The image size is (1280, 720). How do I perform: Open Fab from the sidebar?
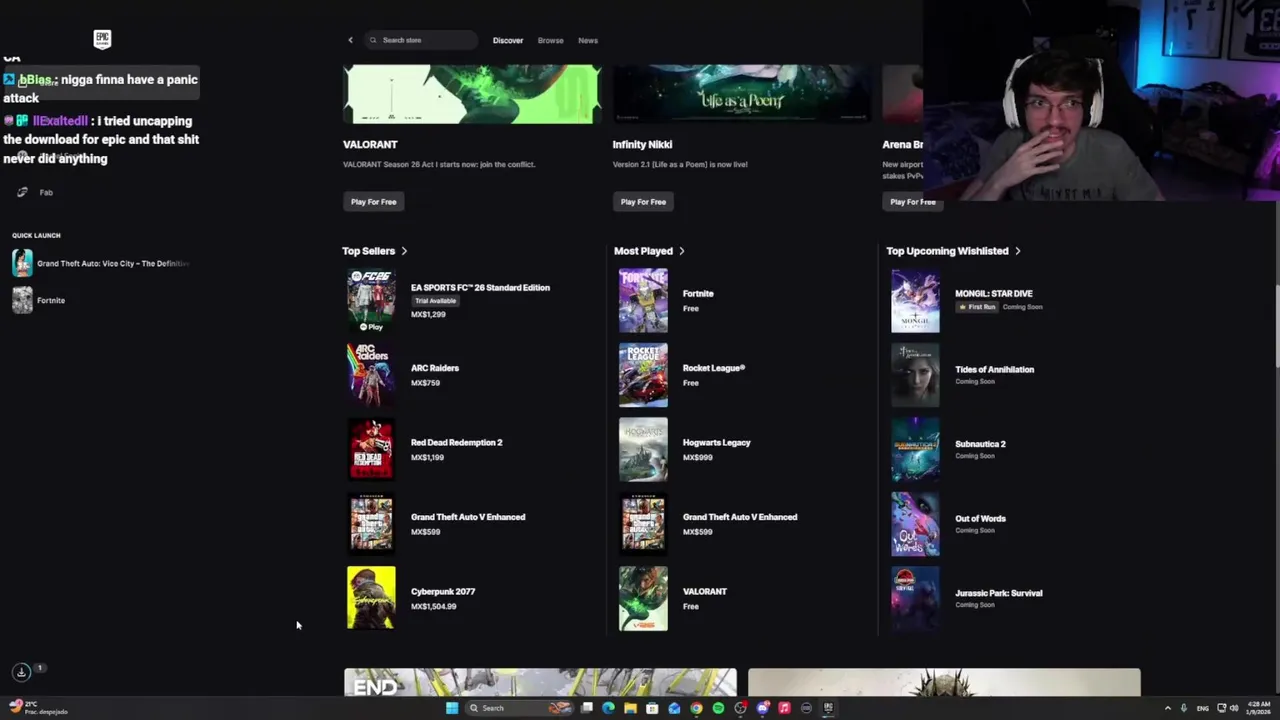pyautogui.click(x=46, y=192)
